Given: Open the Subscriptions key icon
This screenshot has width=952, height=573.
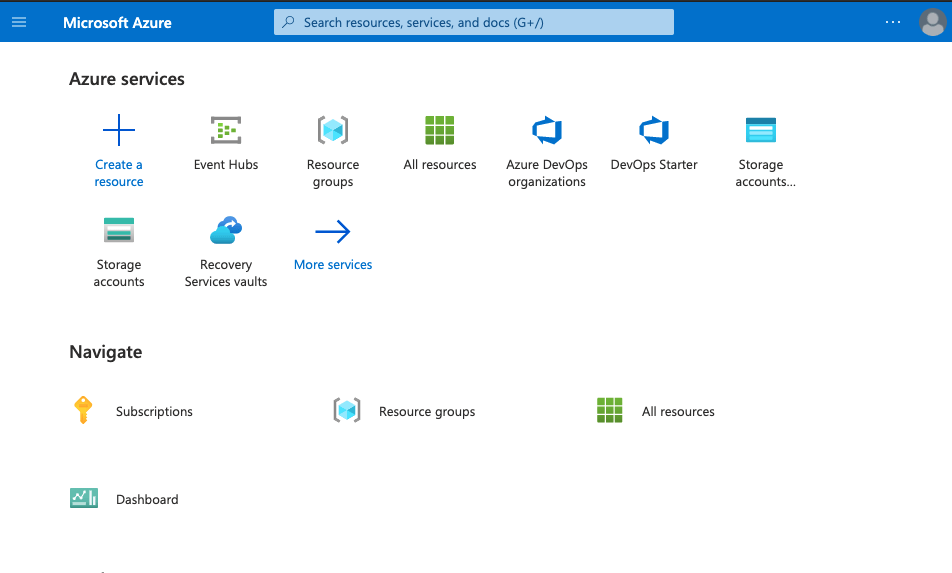Looking at the screenshot, I should (83, 410).
